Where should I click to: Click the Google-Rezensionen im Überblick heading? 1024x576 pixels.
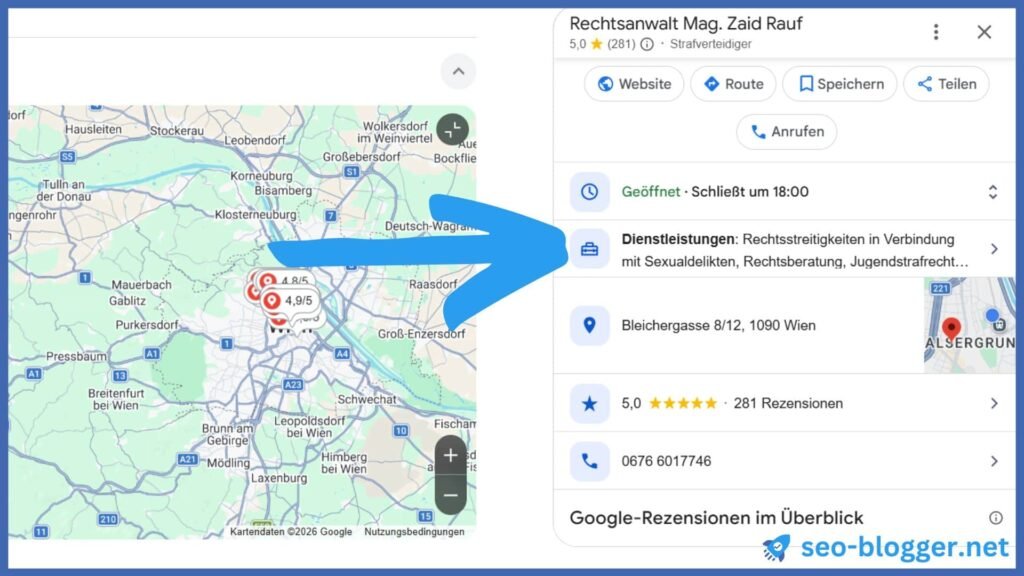click(716, 518)
